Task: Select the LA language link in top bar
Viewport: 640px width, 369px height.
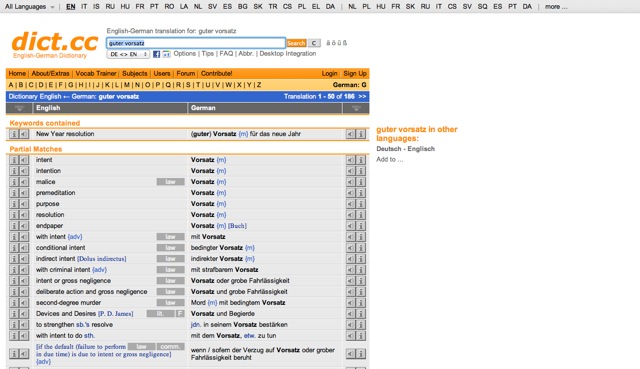Action: [184, 7]
